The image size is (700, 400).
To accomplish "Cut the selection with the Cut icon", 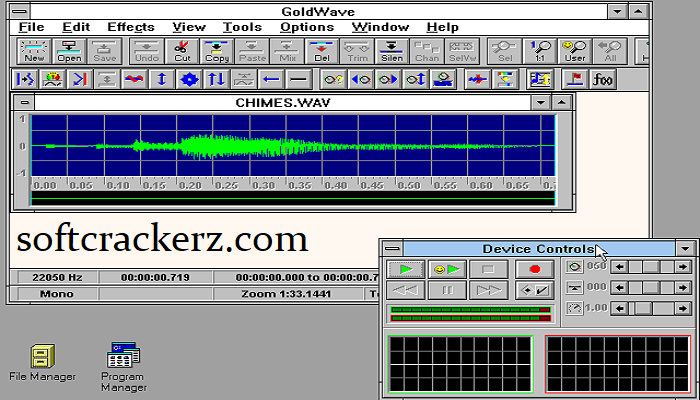I will (182, 51).
